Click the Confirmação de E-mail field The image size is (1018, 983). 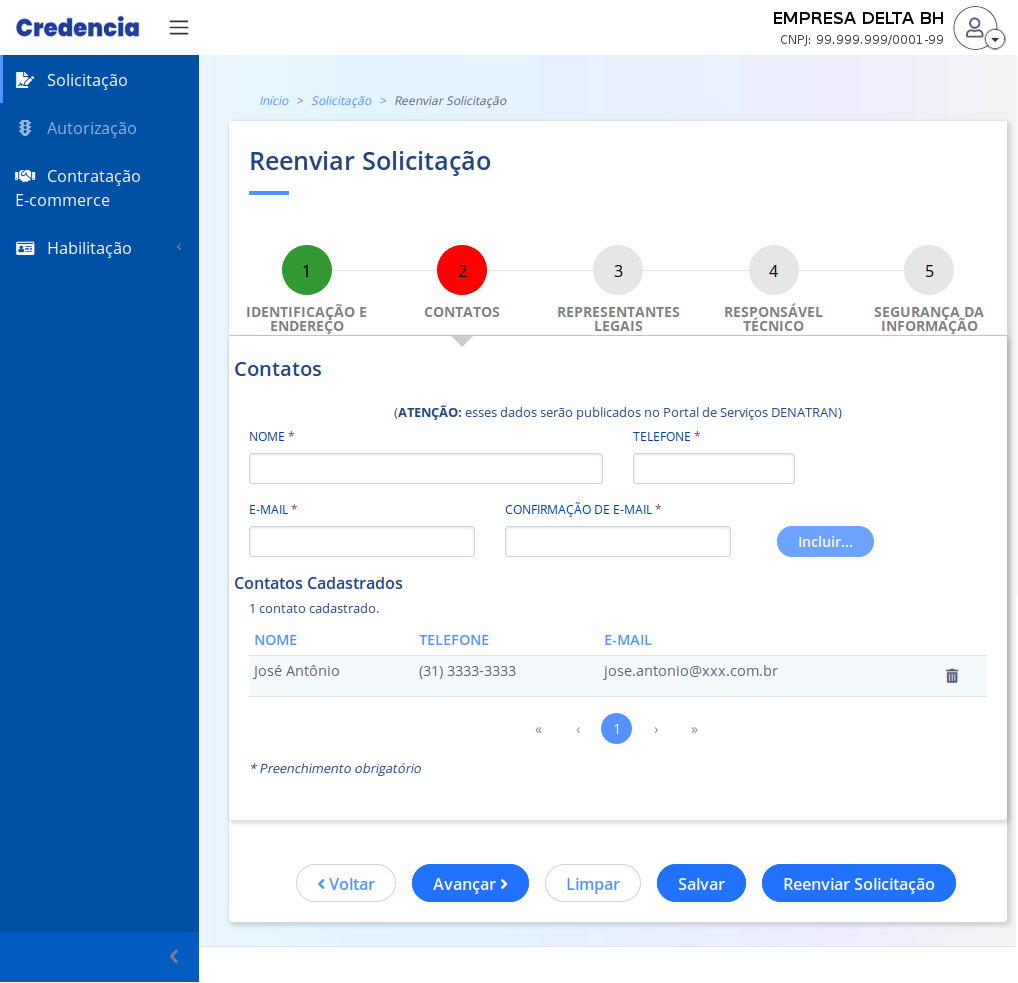(x=618, y=542)
